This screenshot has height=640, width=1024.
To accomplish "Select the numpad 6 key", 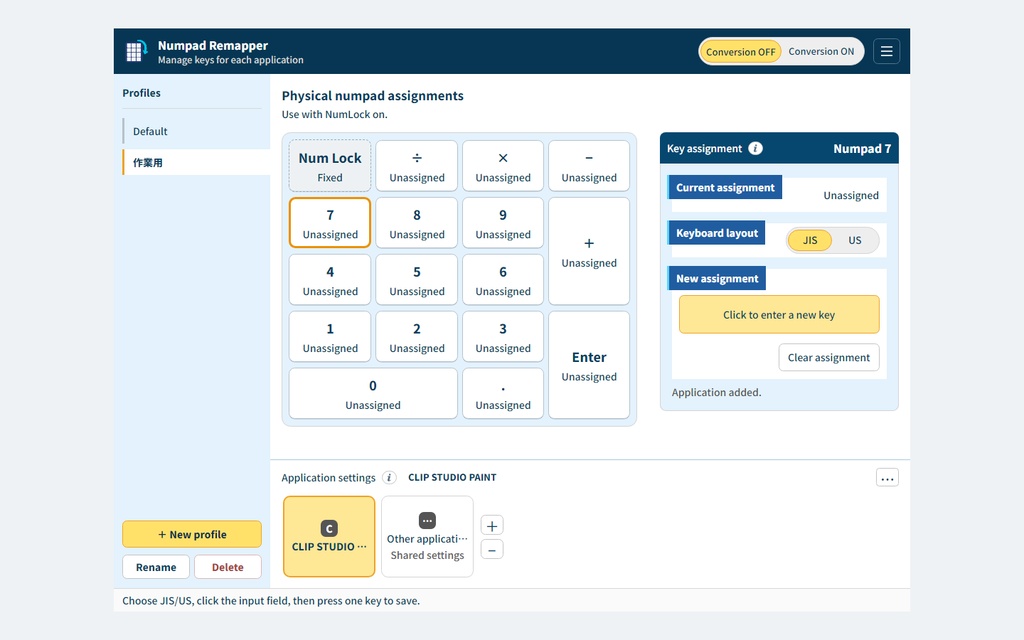I will click(x=503, y=280).
